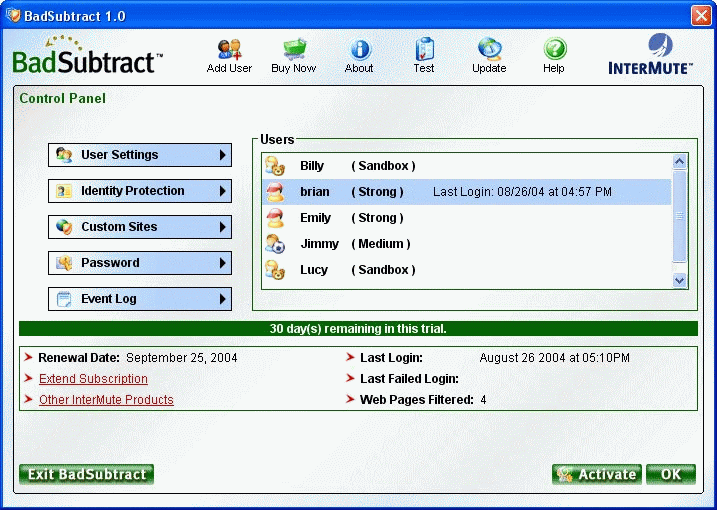Click the title bar shield icon
This screenshot has width=717, height=510.
14,16
